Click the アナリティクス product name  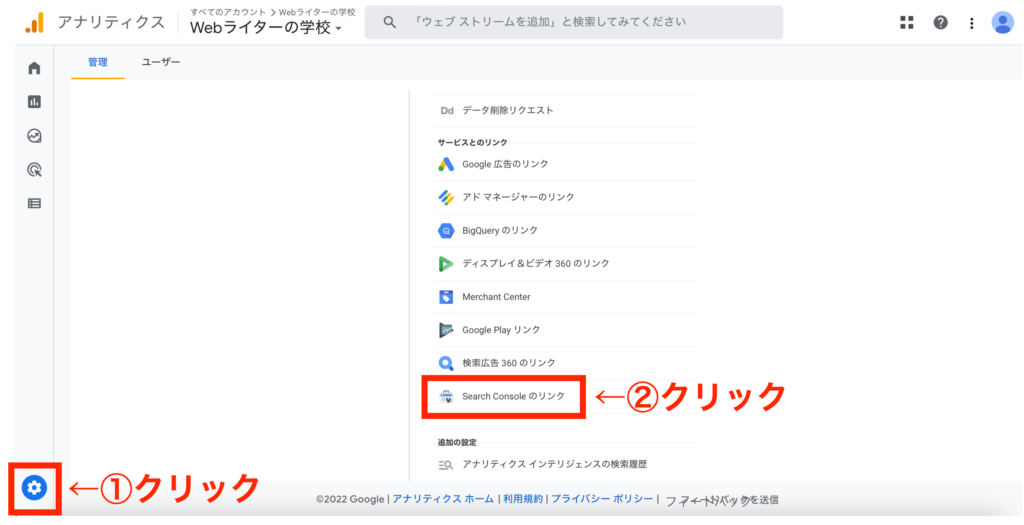click(111, 23)
